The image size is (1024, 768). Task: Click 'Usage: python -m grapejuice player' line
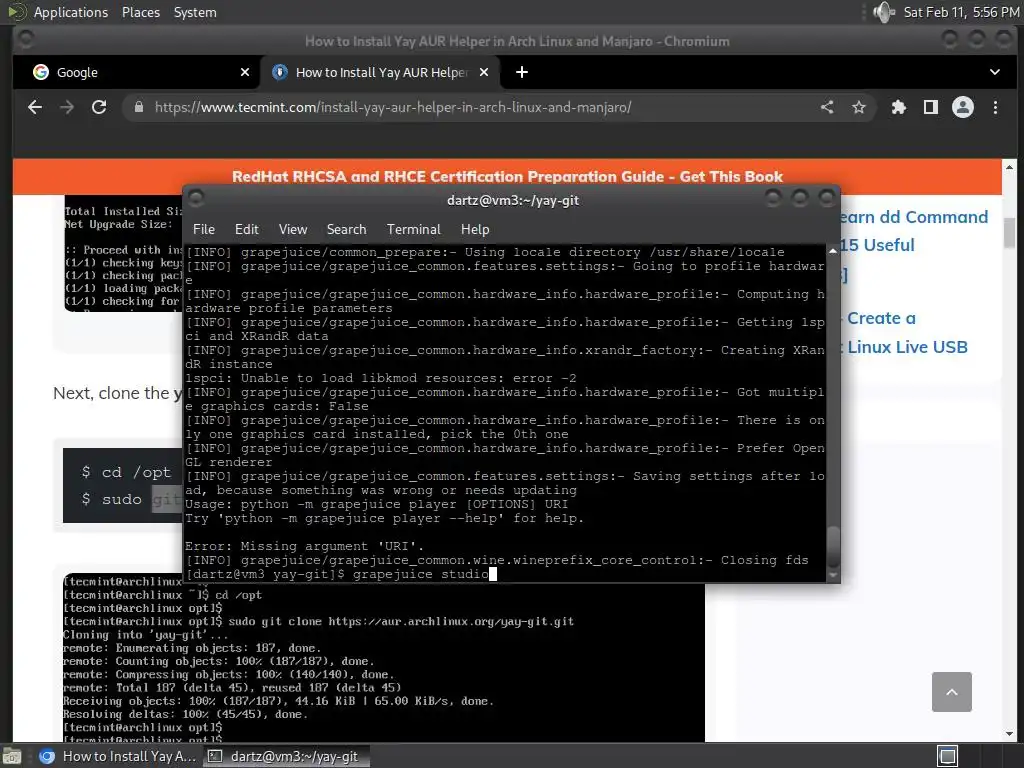click(x=376, y=504)
